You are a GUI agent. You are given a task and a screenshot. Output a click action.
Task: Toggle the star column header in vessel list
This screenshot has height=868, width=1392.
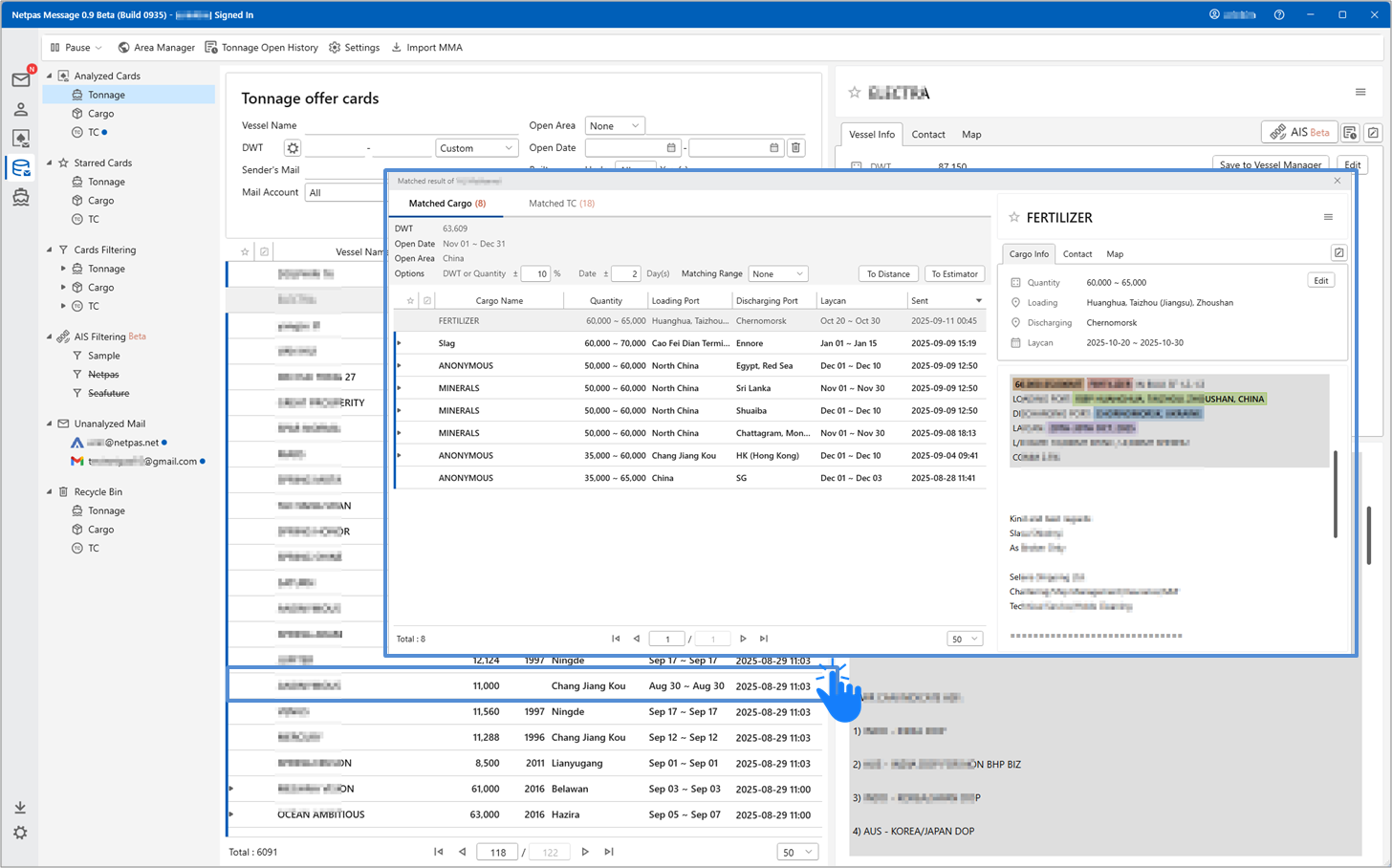pyautogui.click(x=245, y=251)
